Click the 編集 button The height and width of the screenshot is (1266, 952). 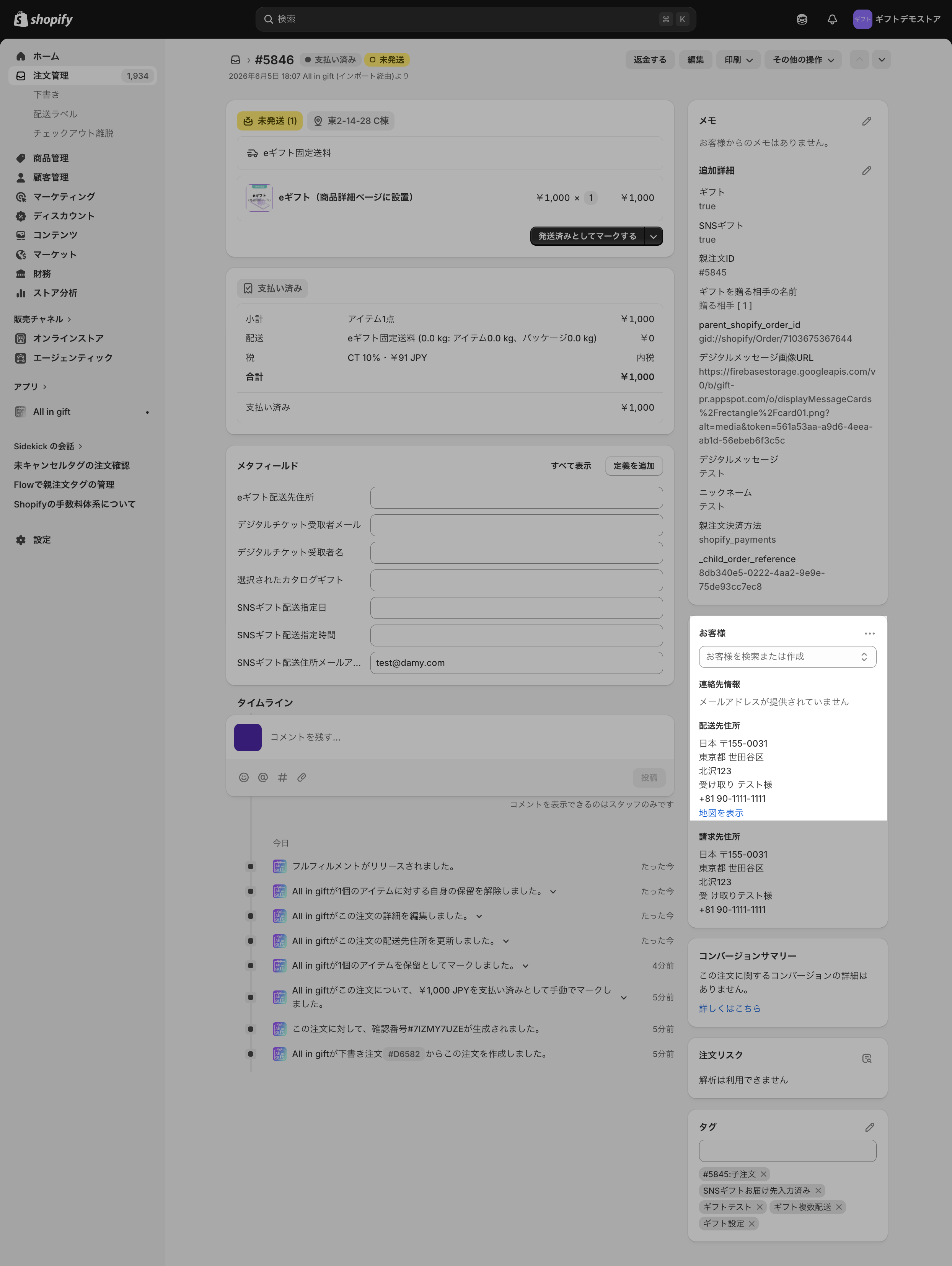click(x=695, y=60)
